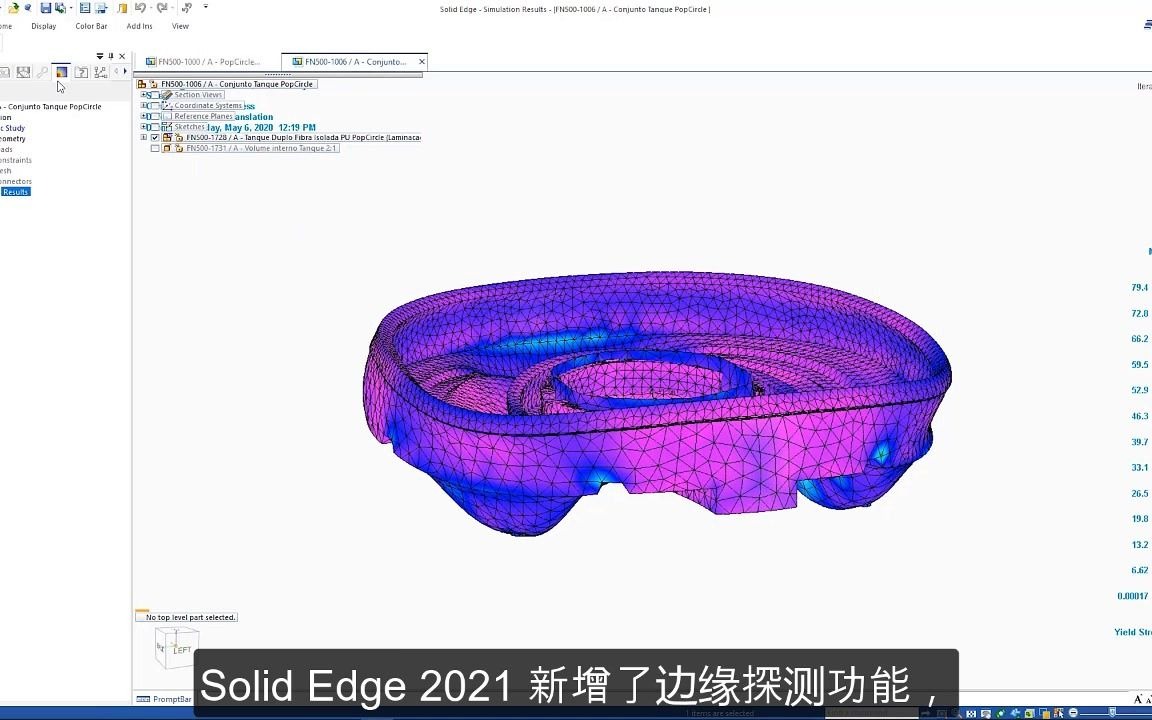Open the Save tool in the Quick Access toolbar
The height and width of the screenshot is (720, 1152).
pos(46,8)
